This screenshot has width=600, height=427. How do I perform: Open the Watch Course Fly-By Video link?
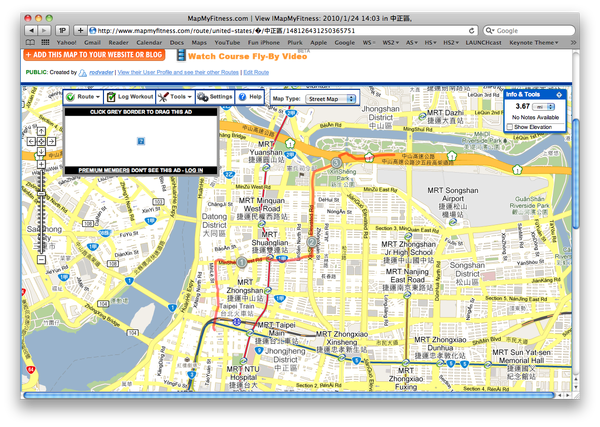click(x=247, y=56)
